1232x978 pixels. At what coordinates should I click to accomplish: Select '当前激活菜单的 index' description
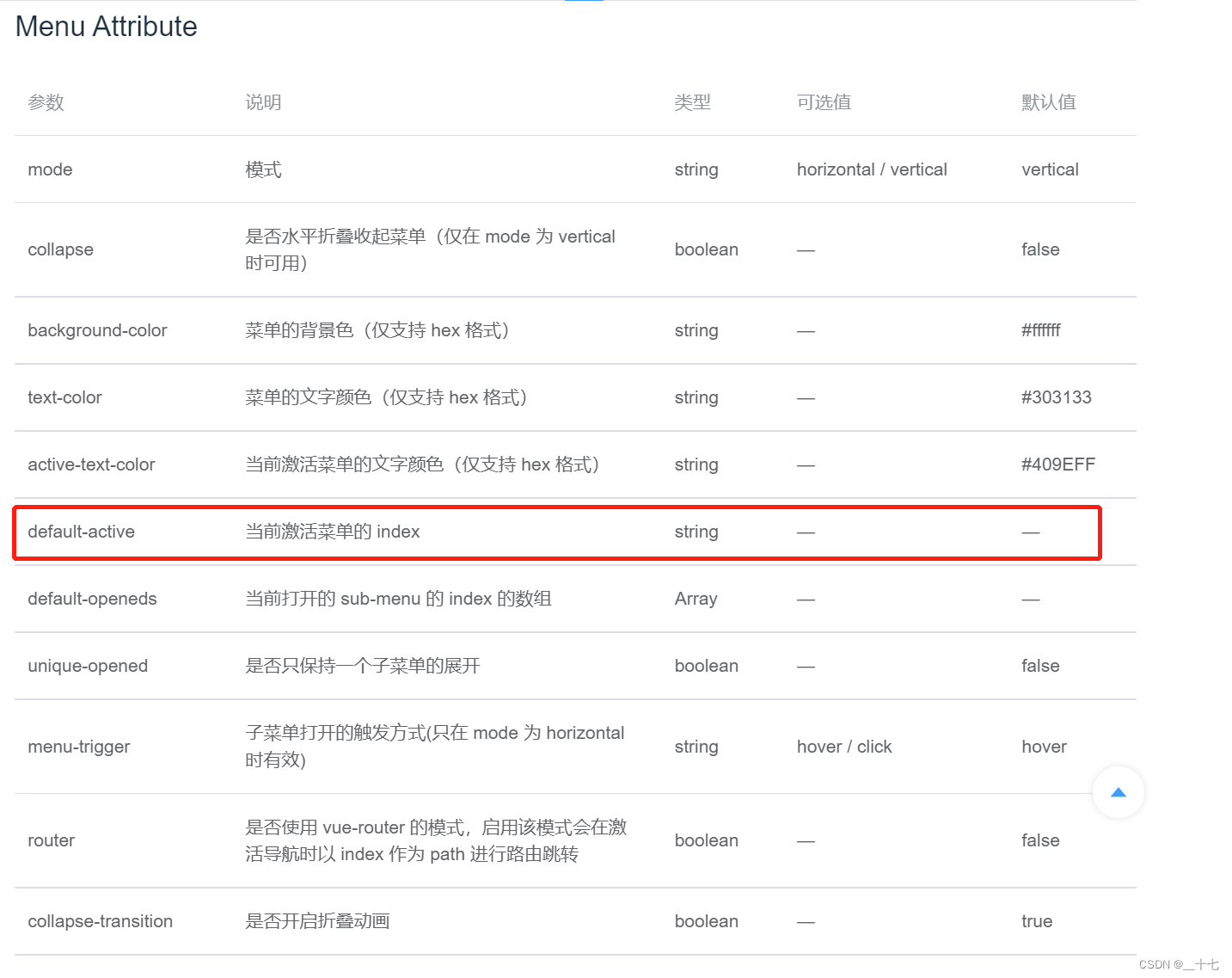(x=332, y=532)
